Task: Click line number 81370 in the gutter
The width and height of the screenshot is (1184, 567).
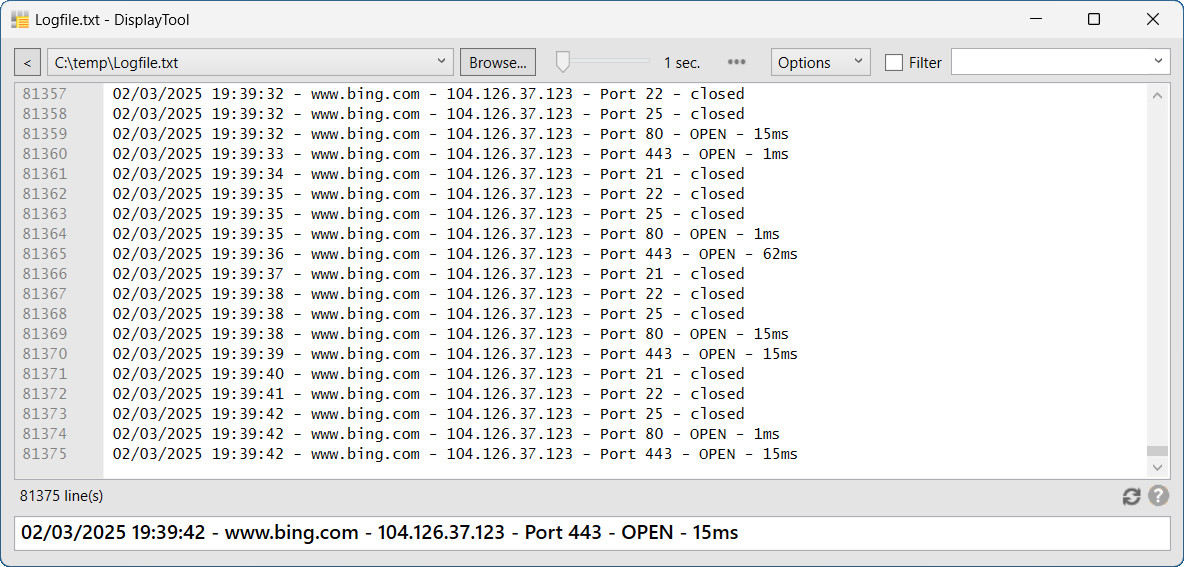Action: click(45, 354)
